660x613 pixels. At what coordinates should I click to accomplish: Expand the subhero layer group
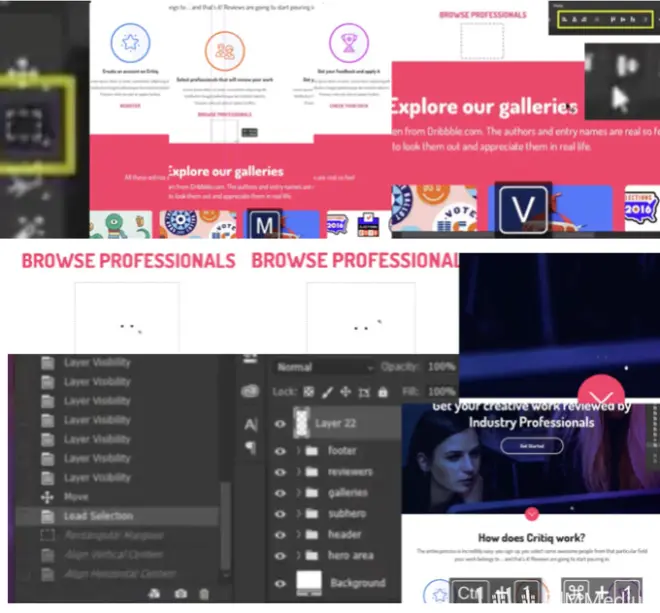(x=298, y=514)
